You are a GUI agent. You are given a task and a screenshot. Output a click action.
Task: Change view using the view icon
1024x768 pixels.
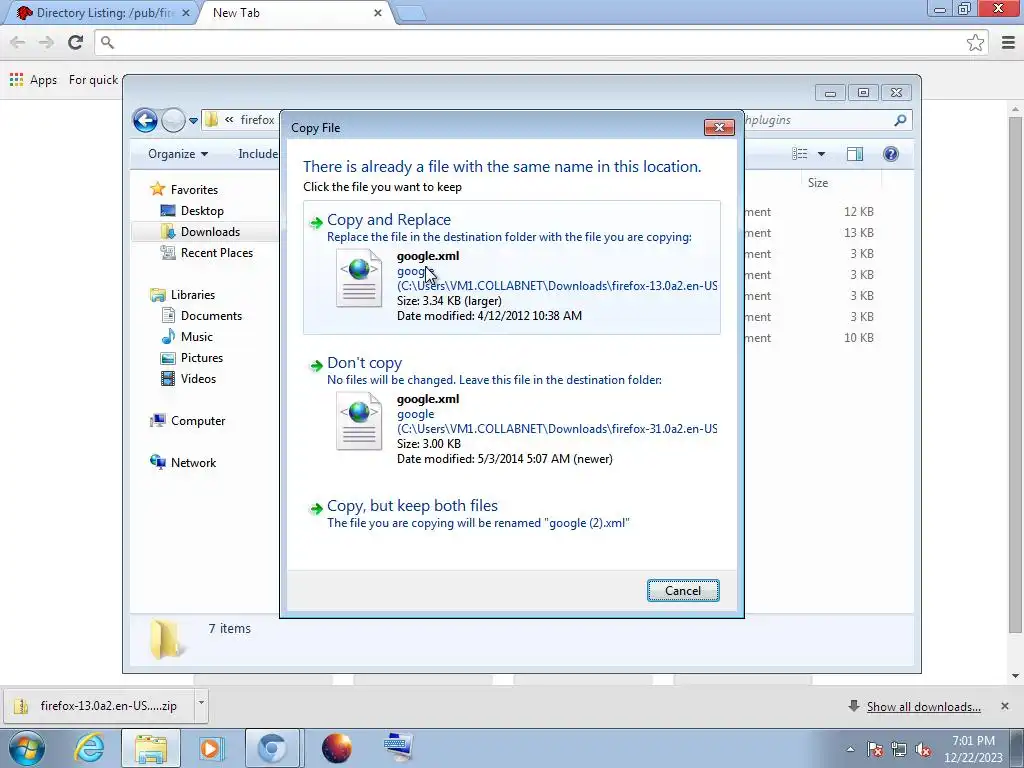[x=800, y=154]
